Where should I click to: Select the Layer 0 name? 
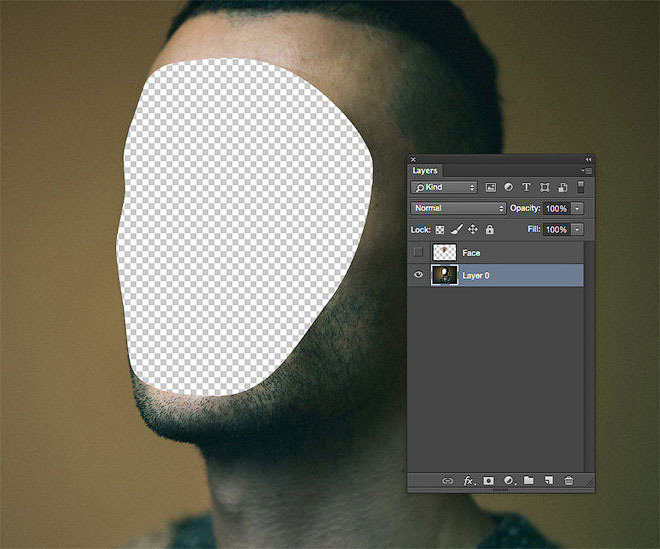coord(476,275)
